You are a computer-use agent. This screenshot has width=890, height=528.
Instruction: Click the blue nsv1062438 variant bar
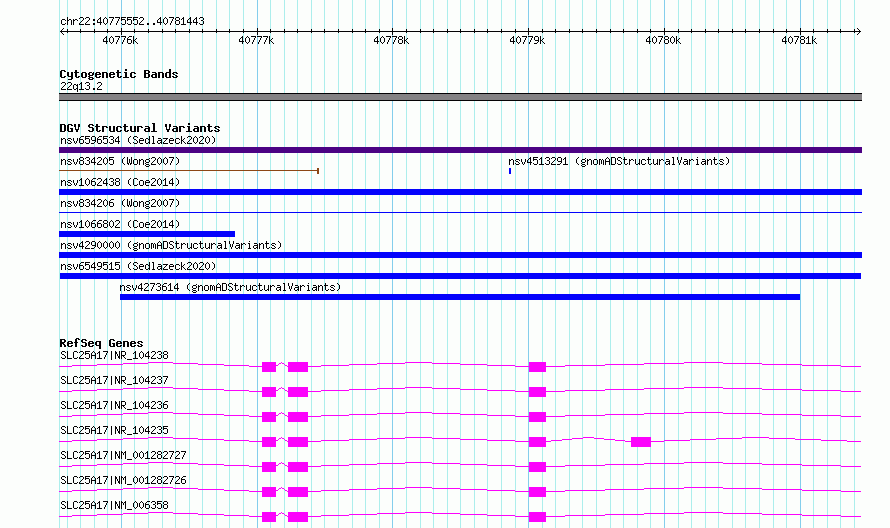[x=460, y=192]
